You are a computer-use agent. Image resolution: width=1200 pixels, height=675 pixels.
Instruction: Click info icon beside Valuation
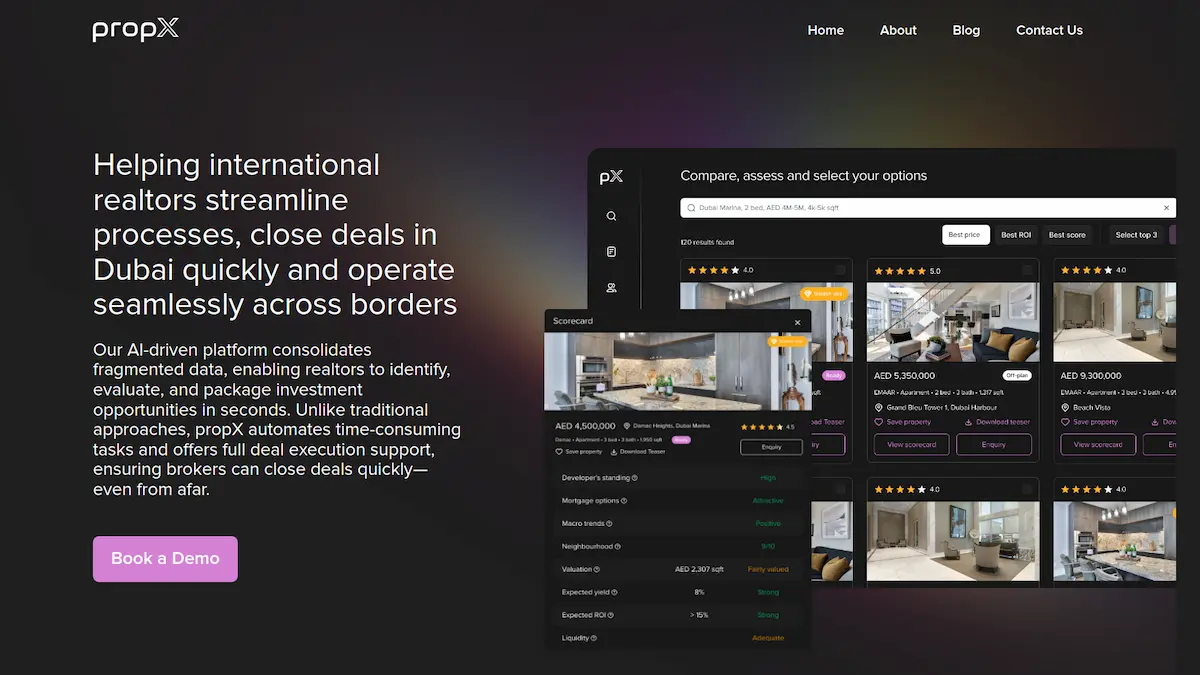point(596,569)
